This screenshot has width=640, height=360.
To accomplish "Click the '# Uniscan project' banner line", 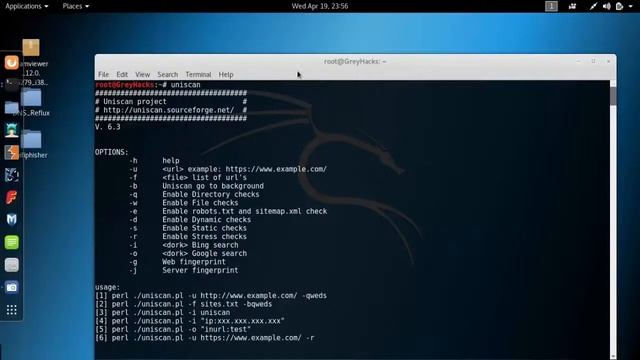I will (x=171, y=102).
